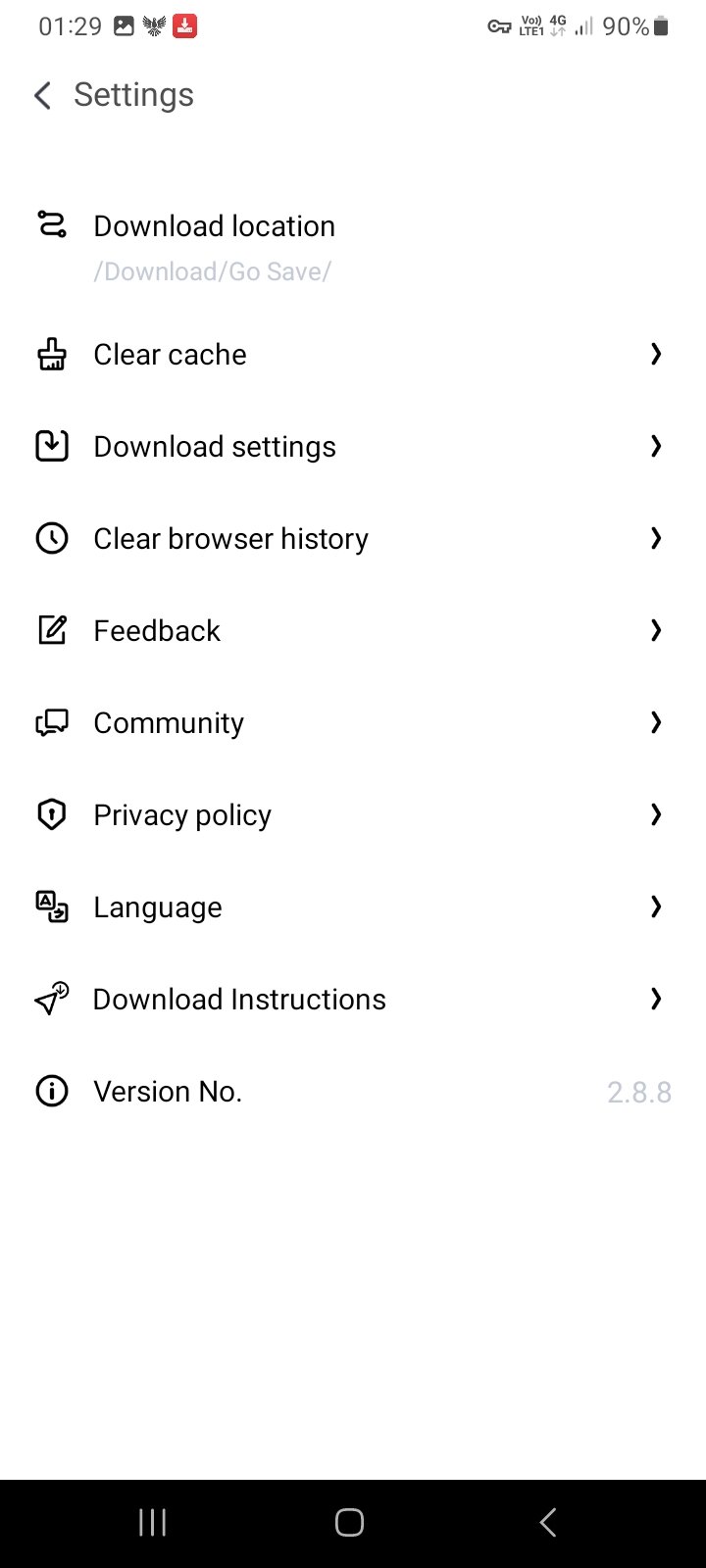Viewport: 706px width, 1568px height.
Task: Expand the Download settings chevron
Action: point(656,446)
